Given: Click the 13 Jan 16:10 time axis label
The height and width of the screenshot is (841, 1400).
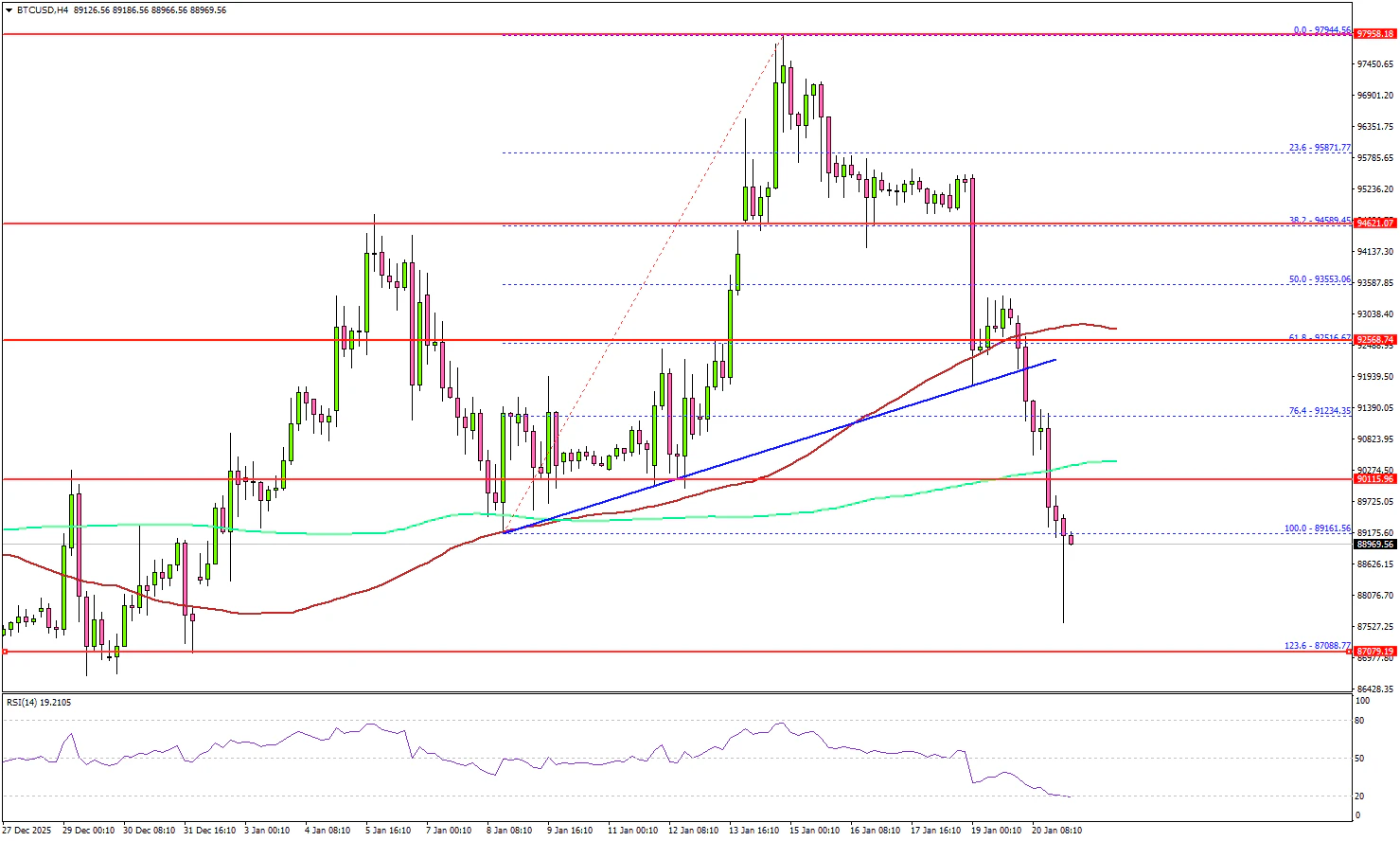Looking at the screenshot, I should coord(753,831).
